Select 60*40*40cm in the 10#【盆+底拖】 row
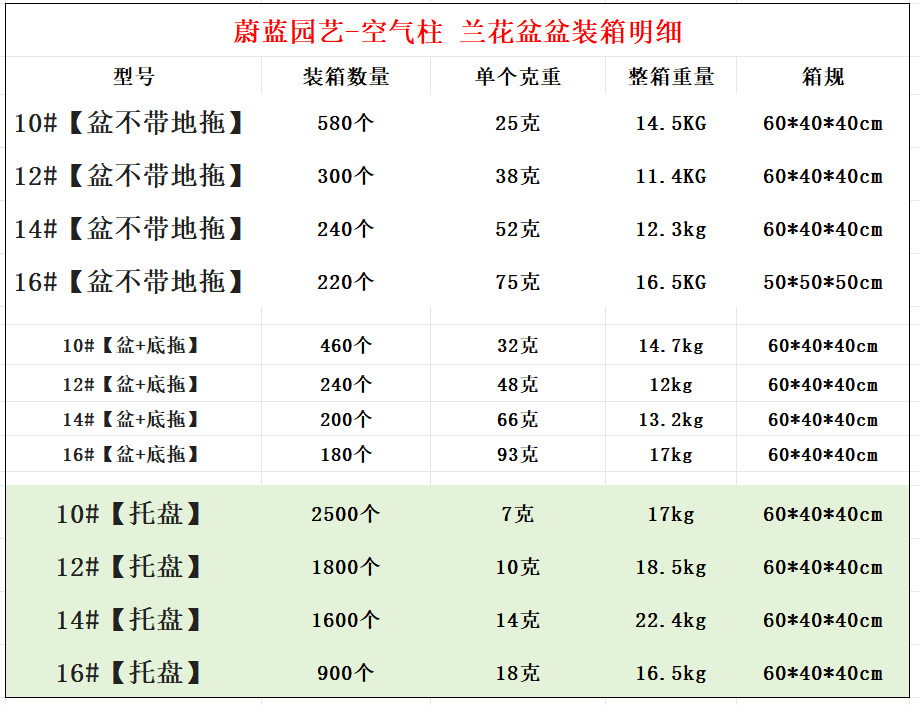This screenshot has height=705, width=919. (x=823, y=346)
